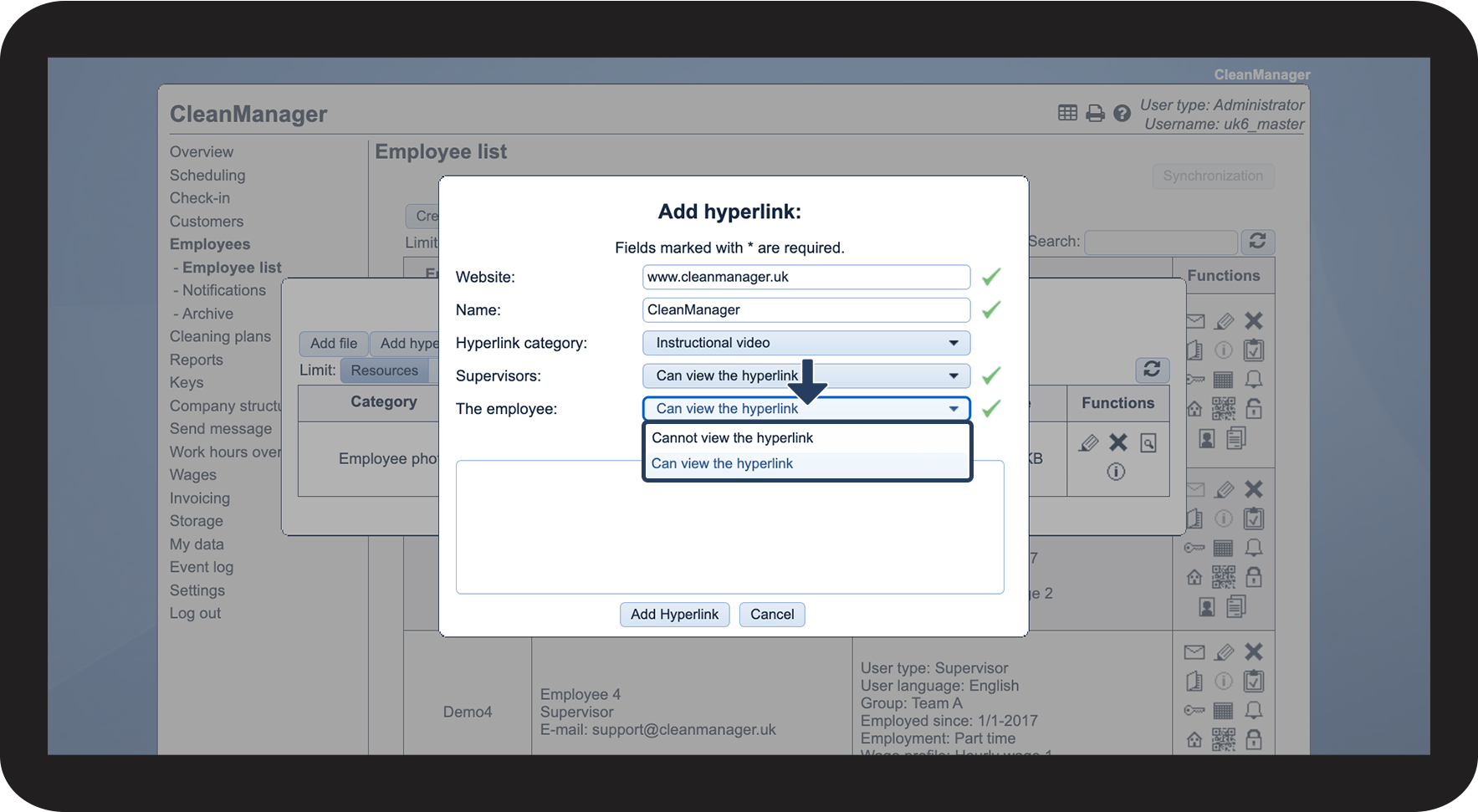Click the house icon in Demo4 row
Screen dimensions: 1478x812
coord(1194,740)
